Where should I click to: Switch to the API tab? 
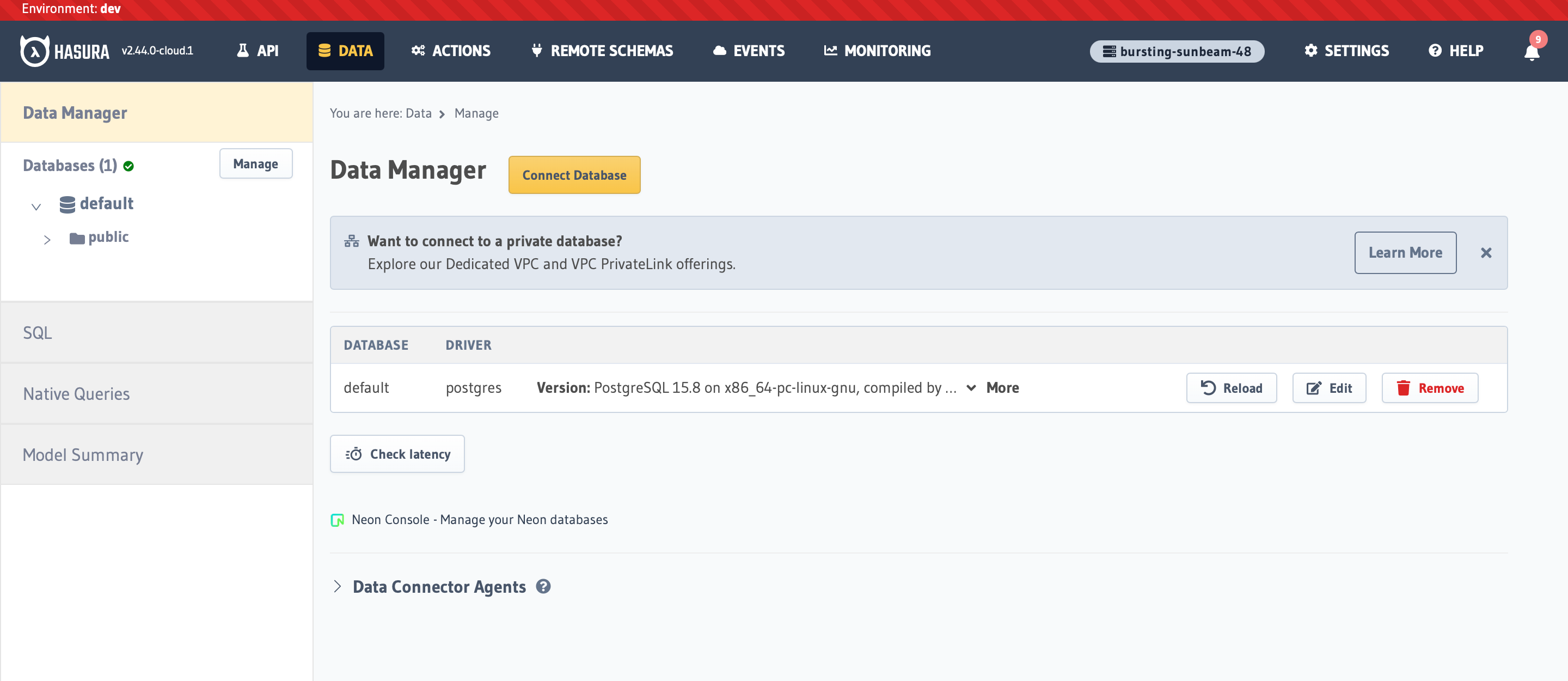[x=258, y=51]
